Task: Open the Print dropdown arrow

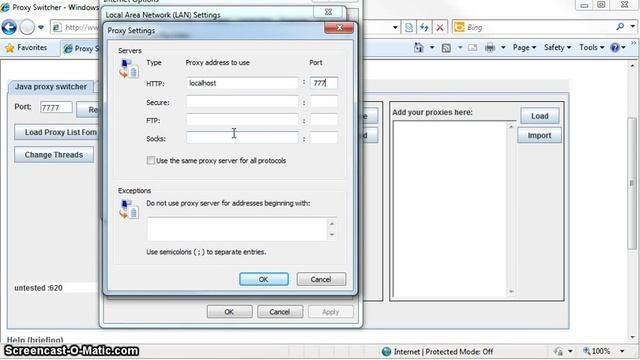Action: (x=503, y=48)
